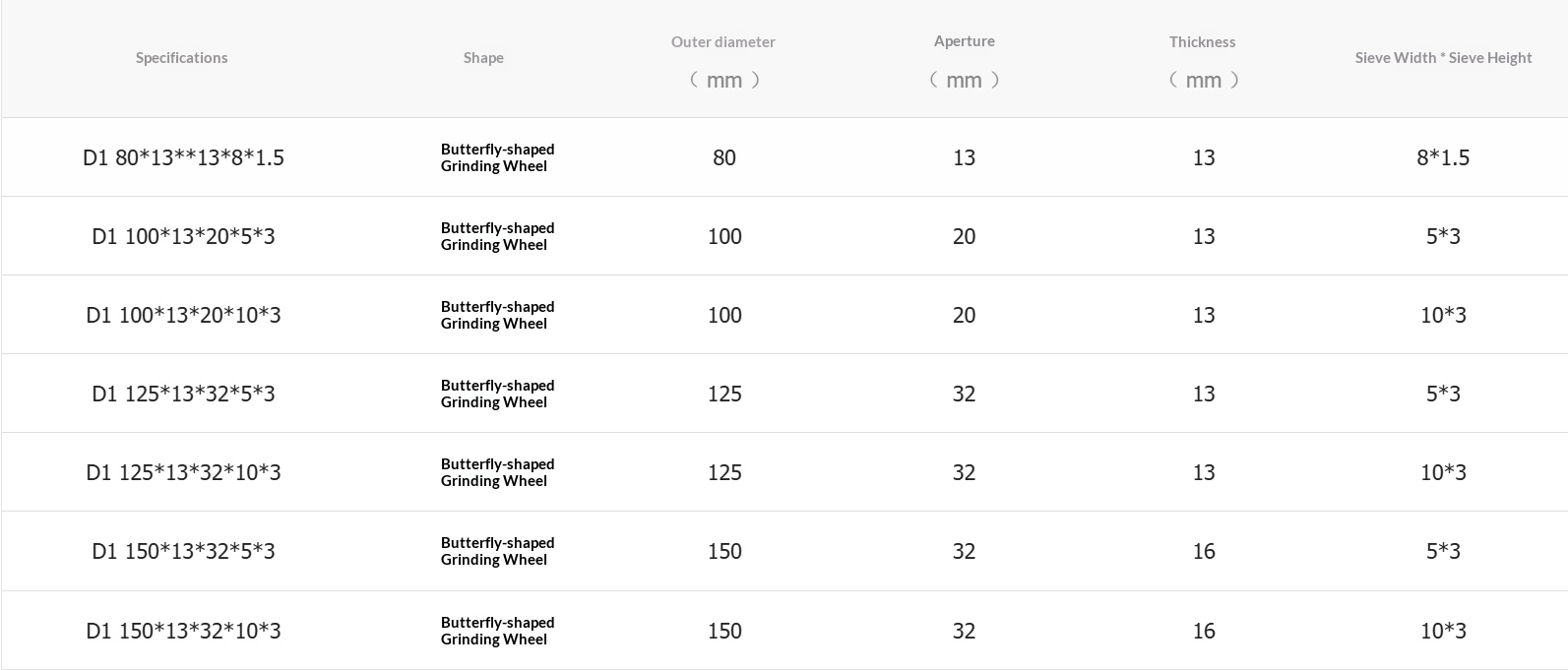This screenshot has height=670, width=1568.
Task: Click specification D1 125*13*32*5*3
Action: tap(183, 394)
